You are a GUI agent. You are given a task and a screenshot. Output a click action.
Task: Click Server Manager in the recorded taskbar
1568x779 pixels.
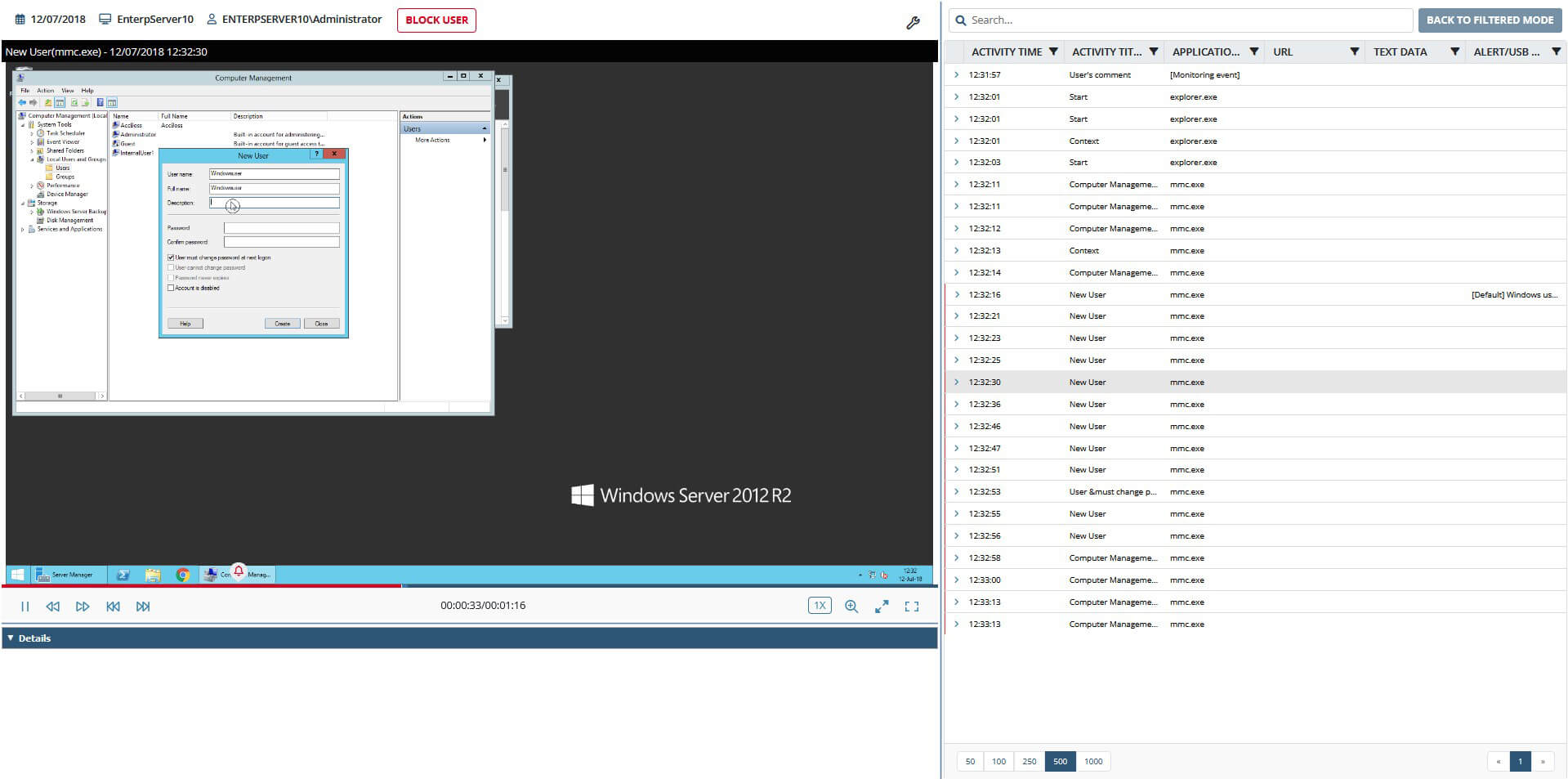click(69, 575)
